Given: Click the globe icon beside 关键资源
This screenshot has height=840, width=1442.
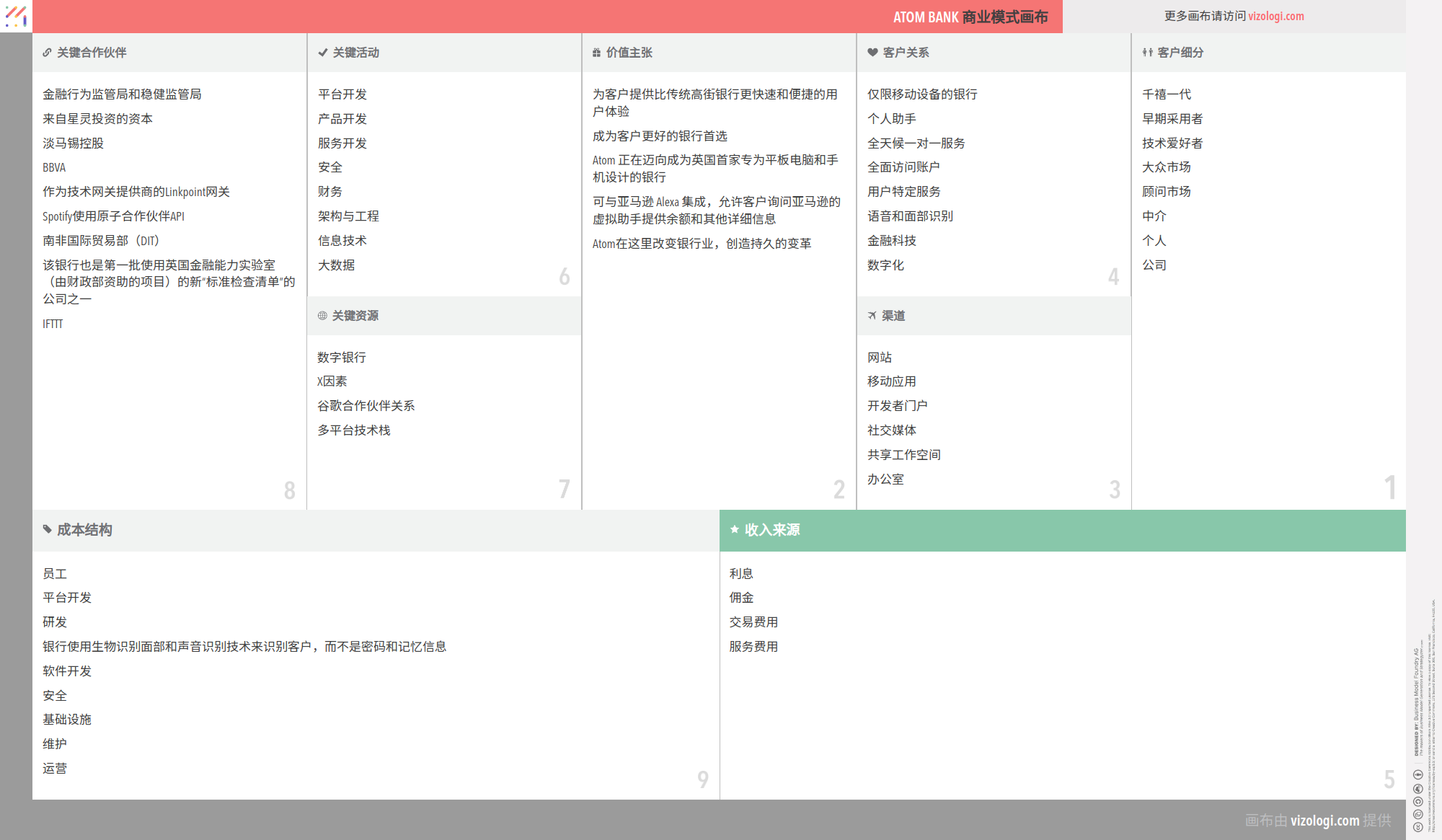Looking at the screenshot, I should point(322,316).
